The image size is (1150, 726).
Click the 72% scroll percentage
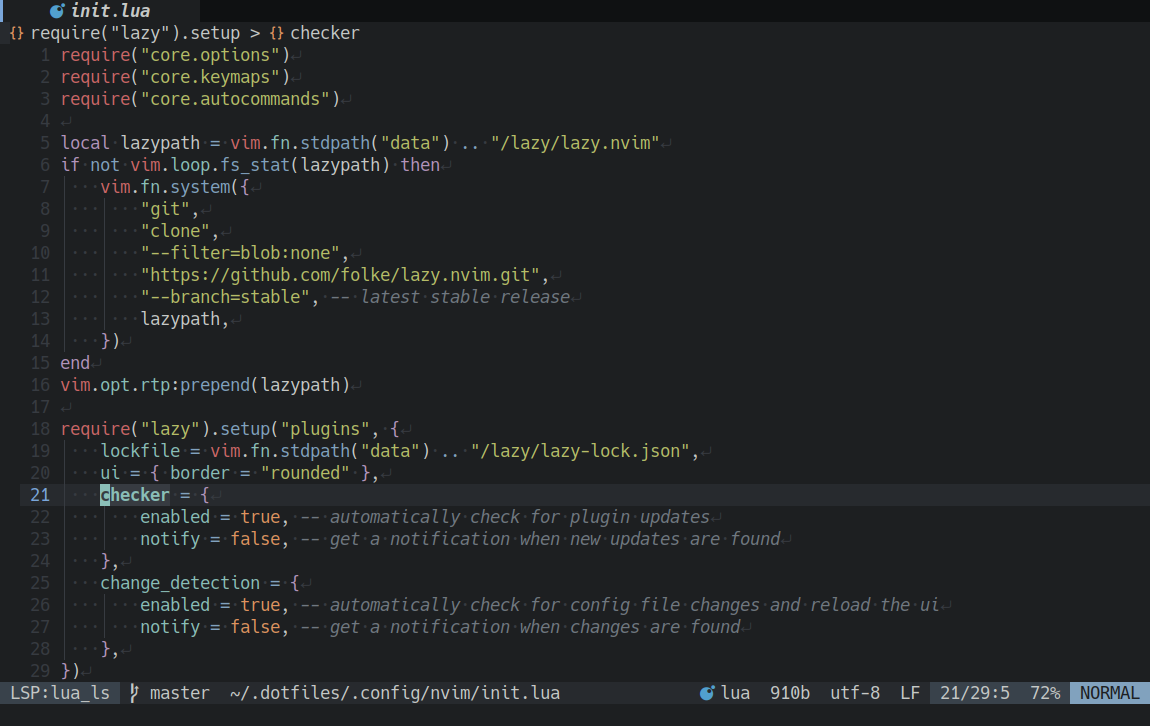1045,693
